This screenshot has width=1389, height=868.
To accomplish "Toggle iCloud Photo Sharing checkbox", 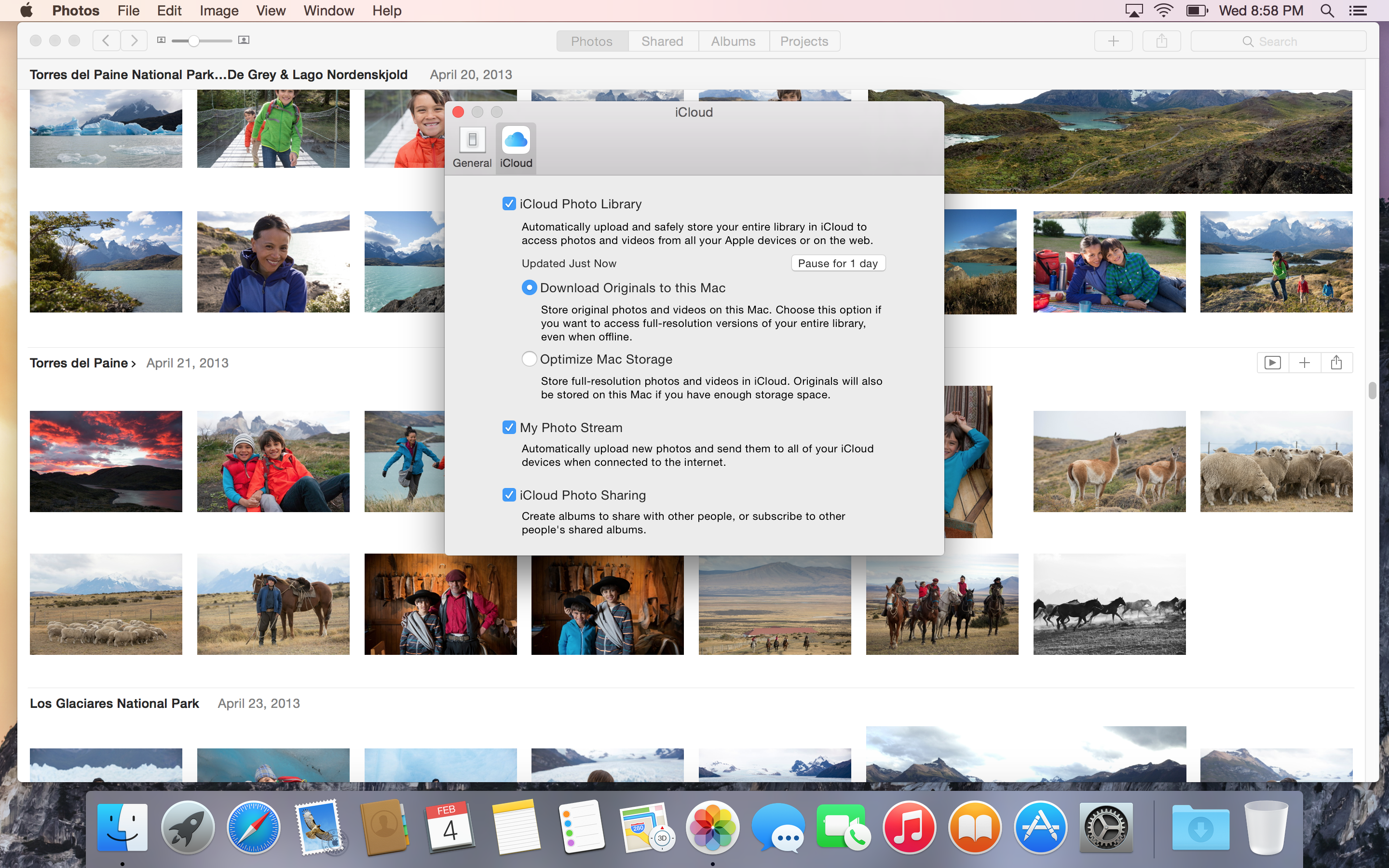I will 508,495.
